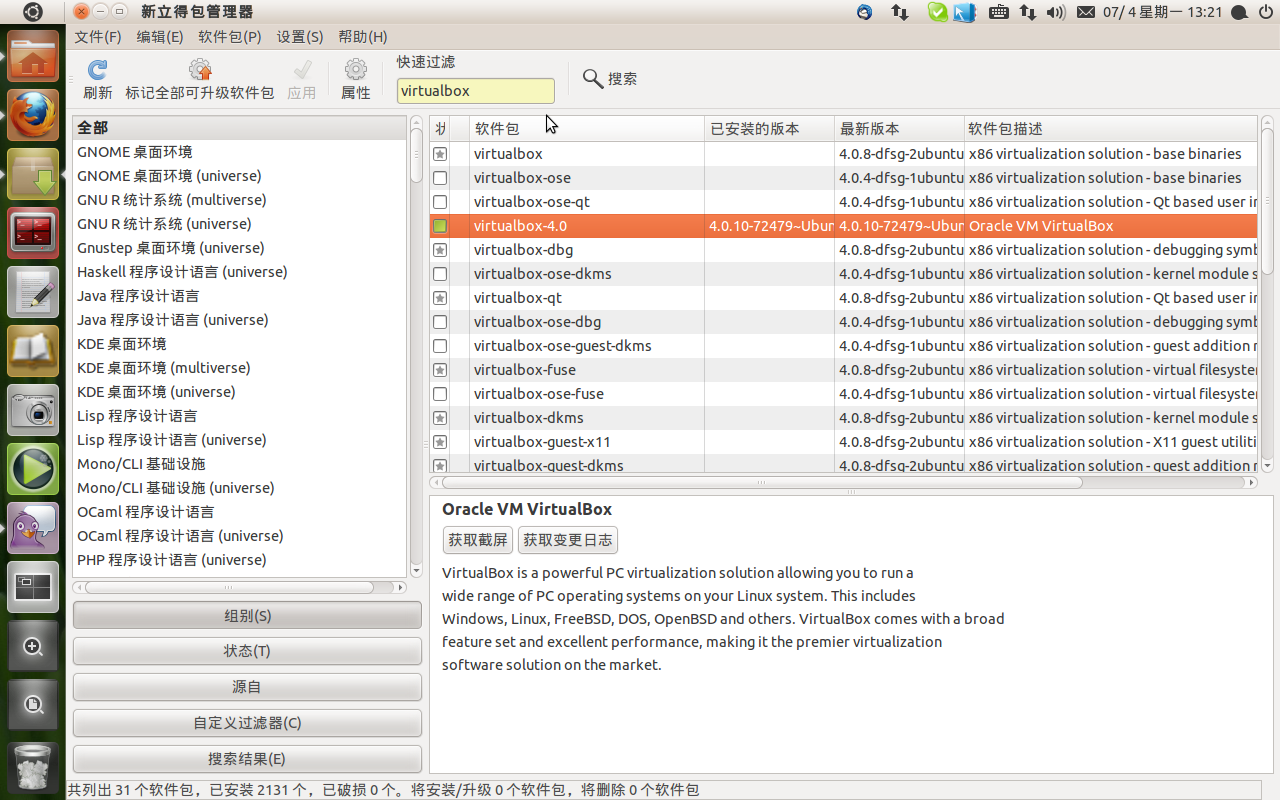Click the keyboard input indicator icon

point(998,12)
